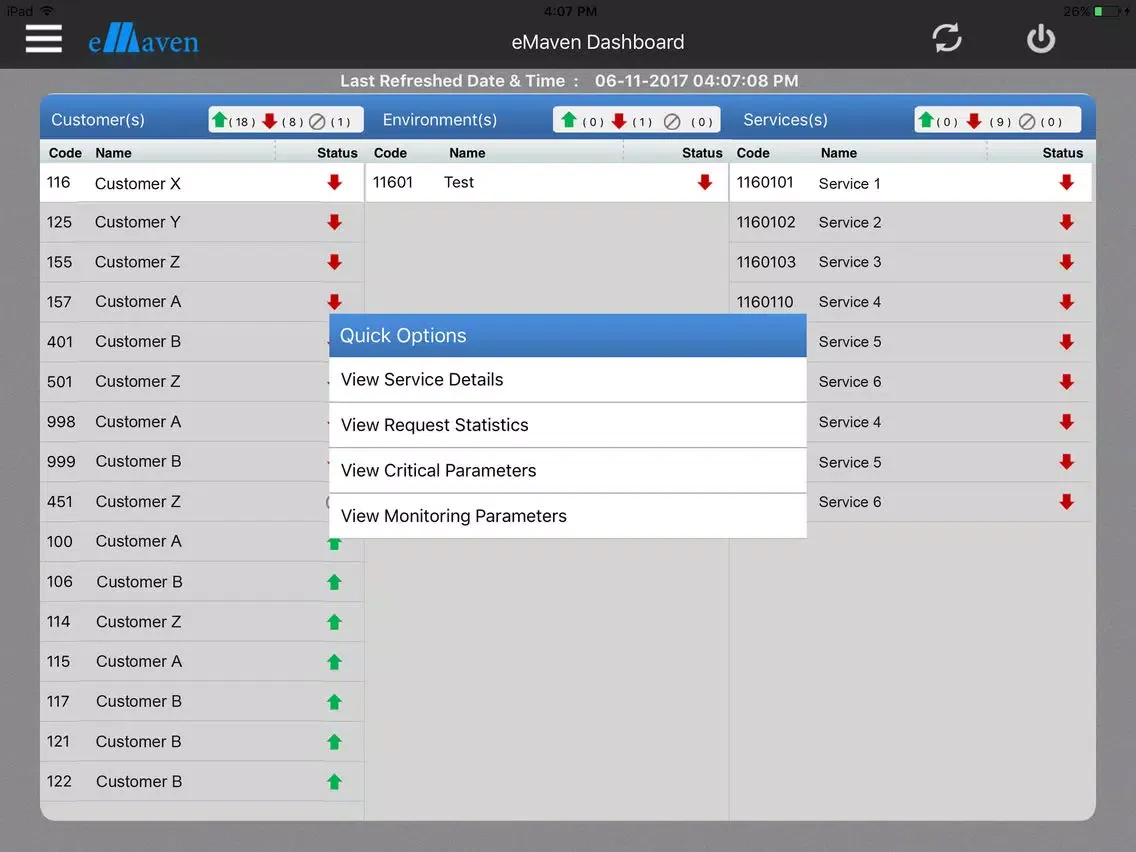Click red down arrow in Services(s) summary
The width and height of the screenshot is (1136, 852).
974,120
